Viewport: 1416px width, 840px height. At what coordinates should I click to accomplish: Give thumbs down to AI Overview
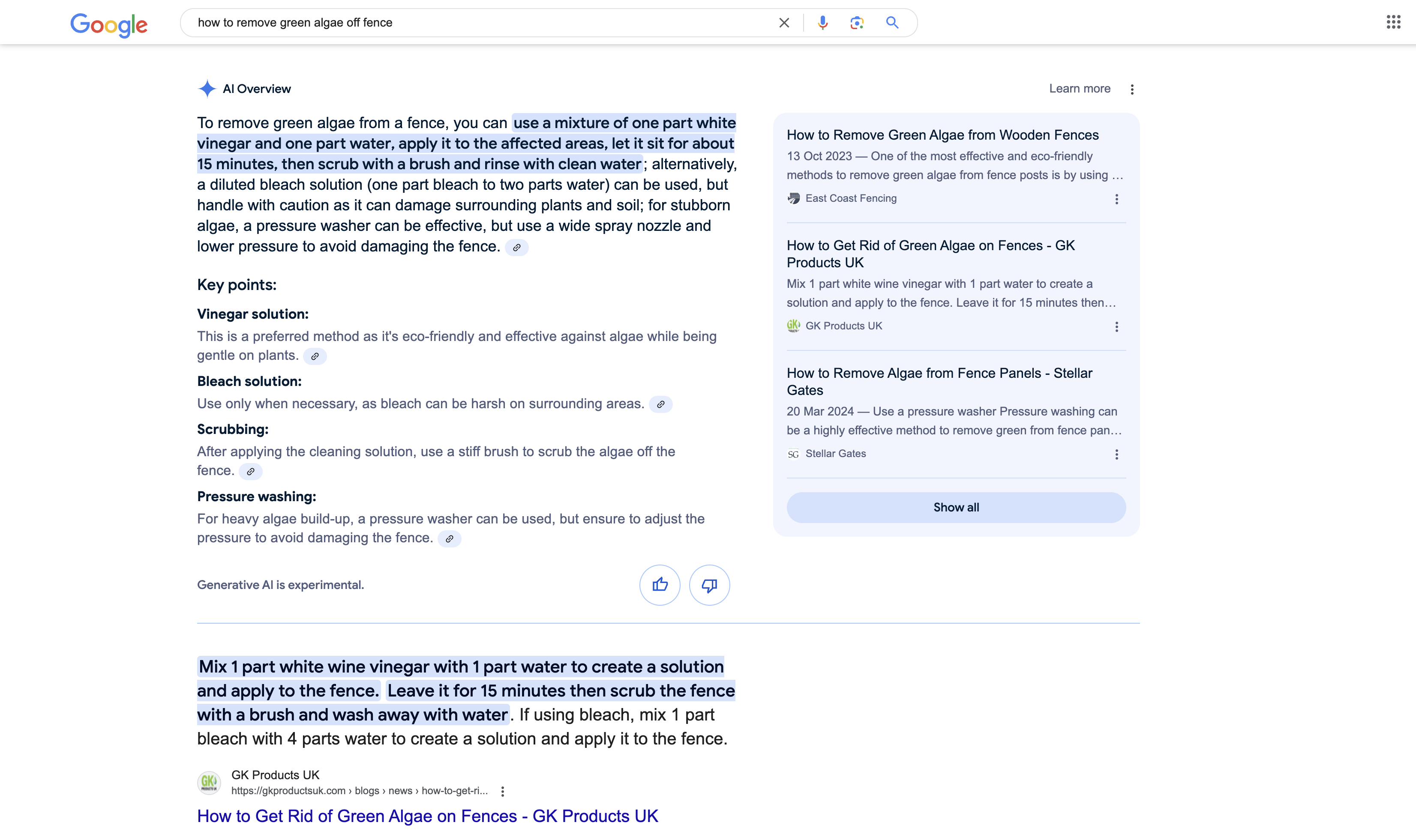tap(709, 585)
